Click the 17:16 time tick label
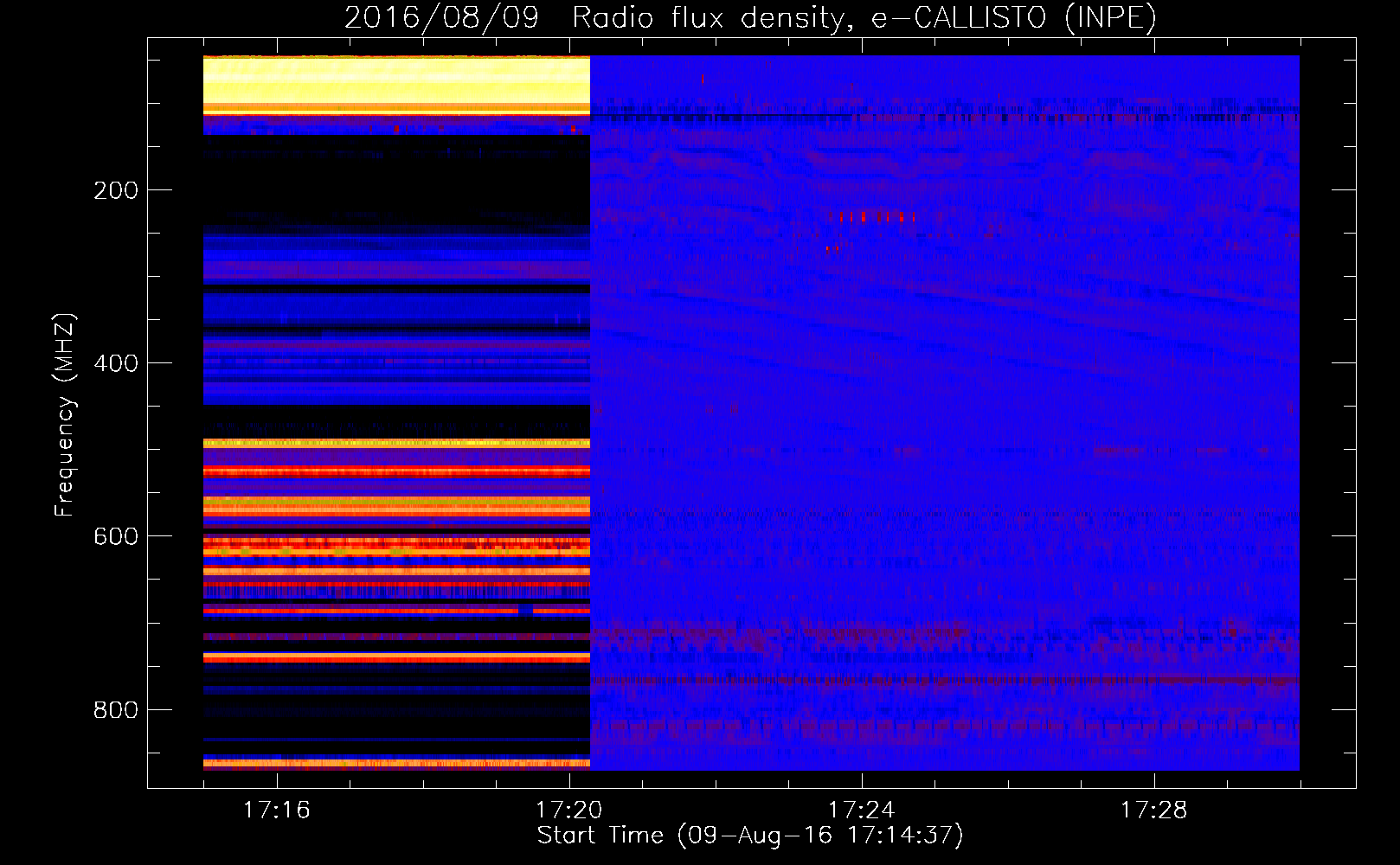1400x865 pixels. tap(276, 811)
